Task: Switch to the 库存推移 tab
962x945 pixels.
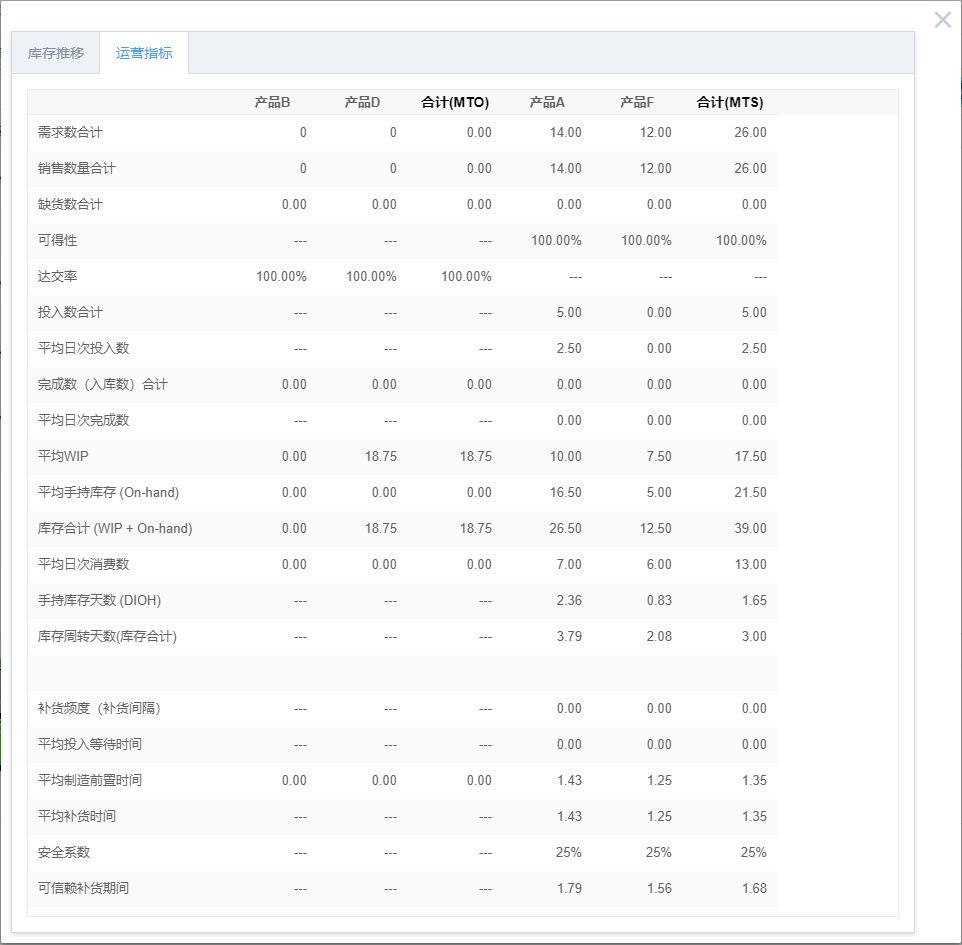Action: click(55, 55)
